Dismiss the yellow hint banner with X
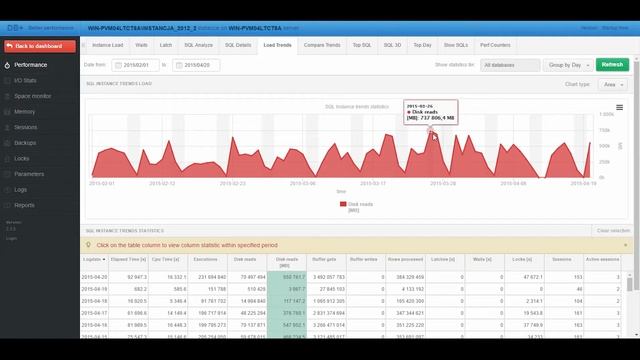Viewport: 640px width, 360px height. click(x=625, y=245)
